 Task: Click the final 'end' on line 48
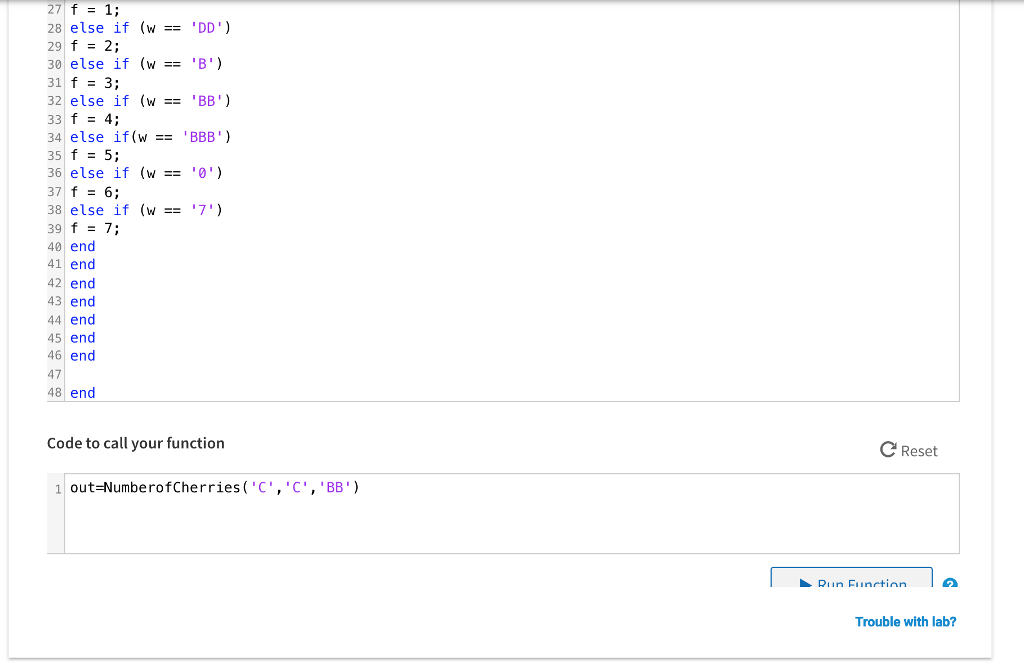[x=83, y=393]
